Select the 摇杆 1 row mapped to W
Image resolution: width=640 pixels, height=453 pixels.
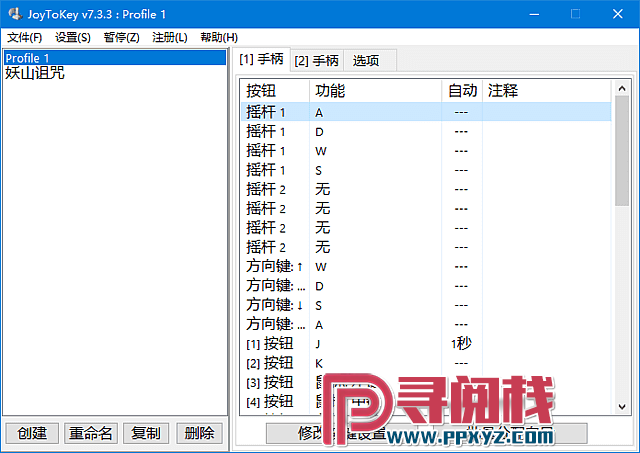click(426, 151)
